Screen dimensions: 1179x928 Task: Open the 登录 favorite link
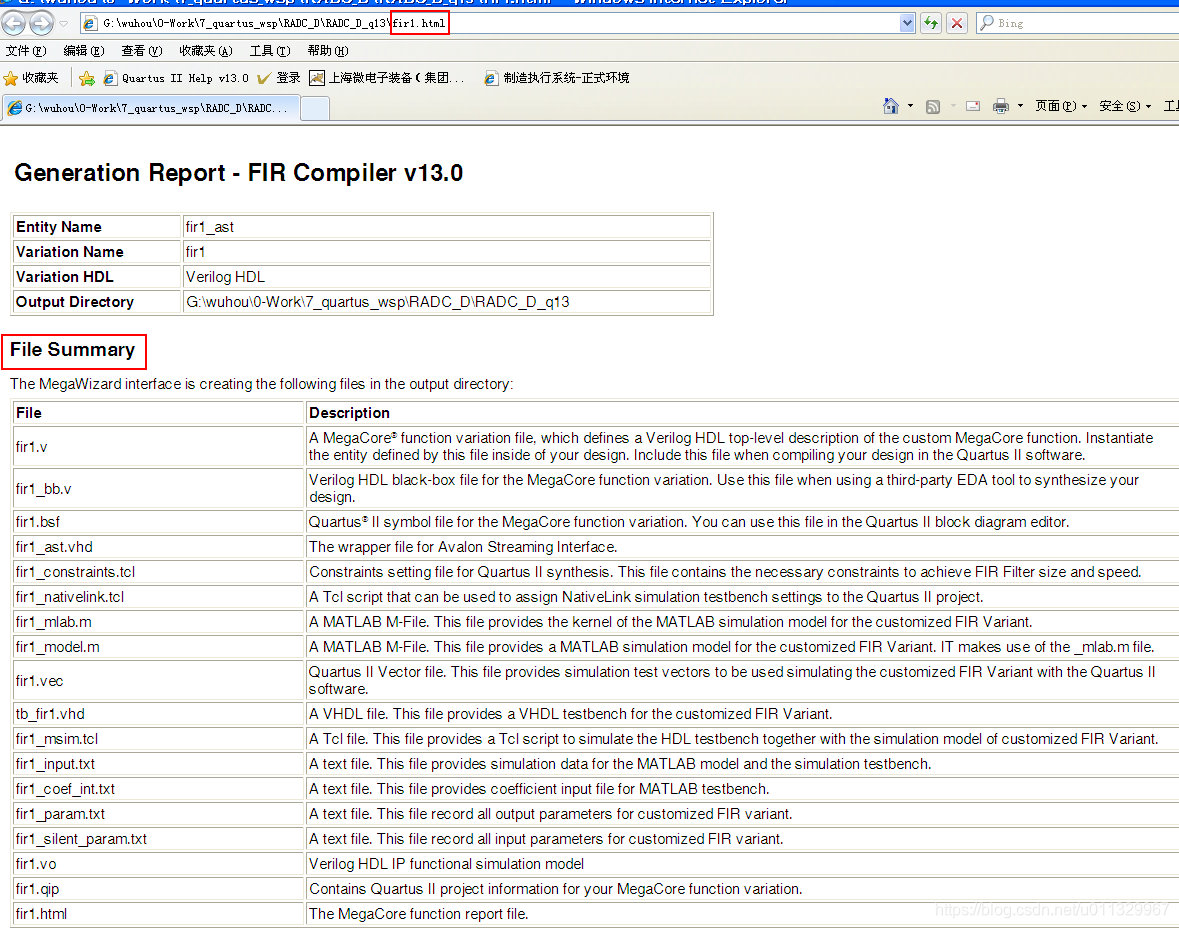point(279,77)
